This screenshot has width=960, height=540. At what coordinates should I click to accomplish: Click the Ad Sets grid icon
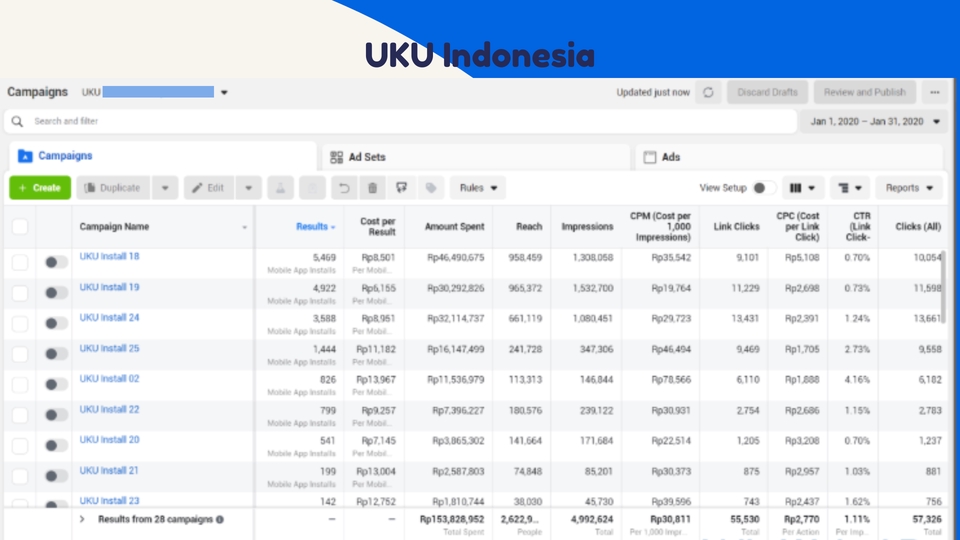(x=337, y=157)
